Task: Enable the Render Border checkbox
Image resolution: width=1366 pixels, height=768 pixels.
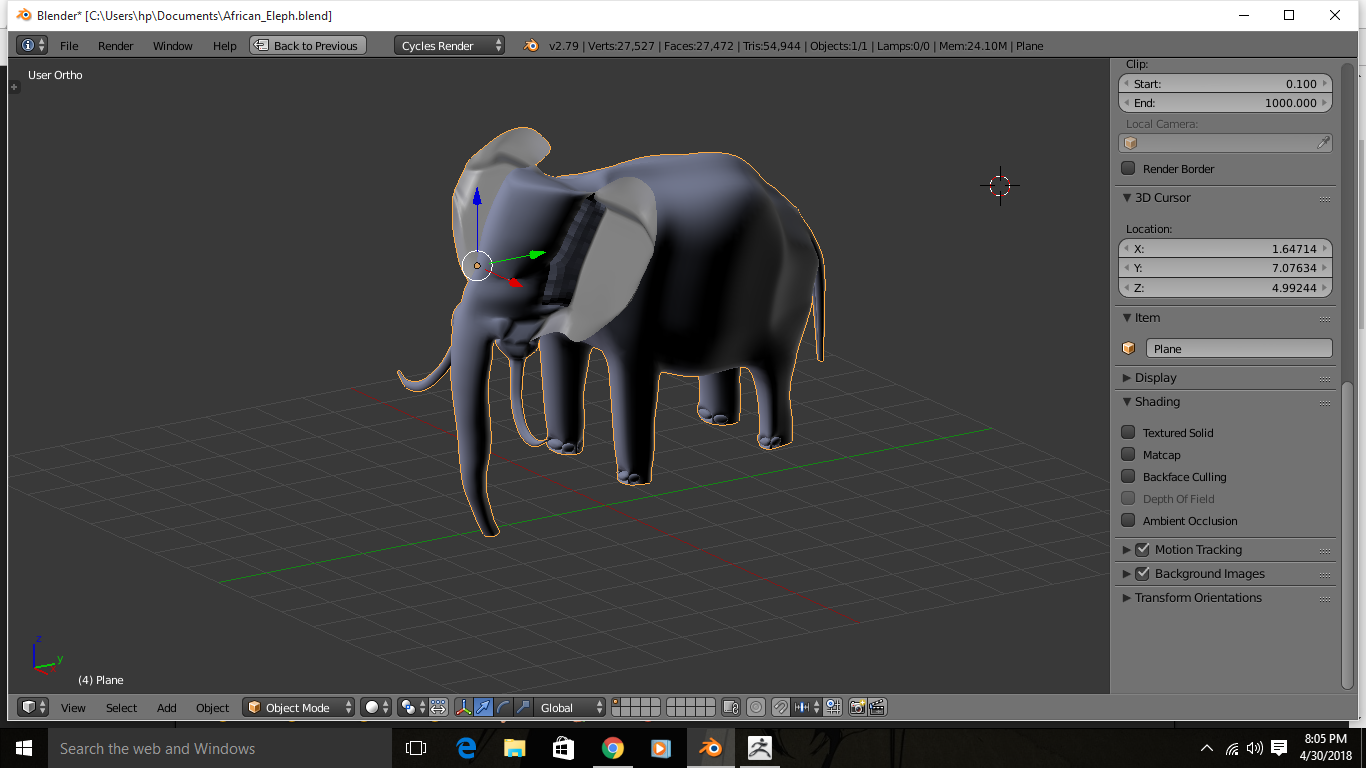Action: click(x=1128, y=168)
